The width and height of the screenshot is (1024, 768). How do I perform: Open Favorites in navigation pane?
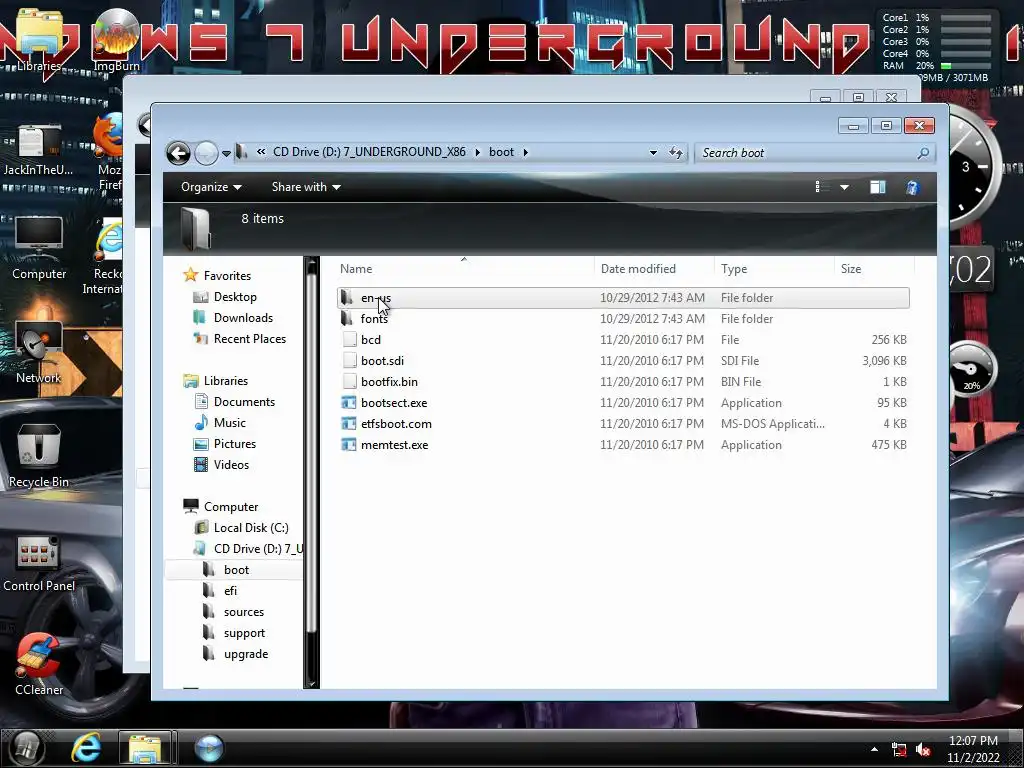(227, 276)
